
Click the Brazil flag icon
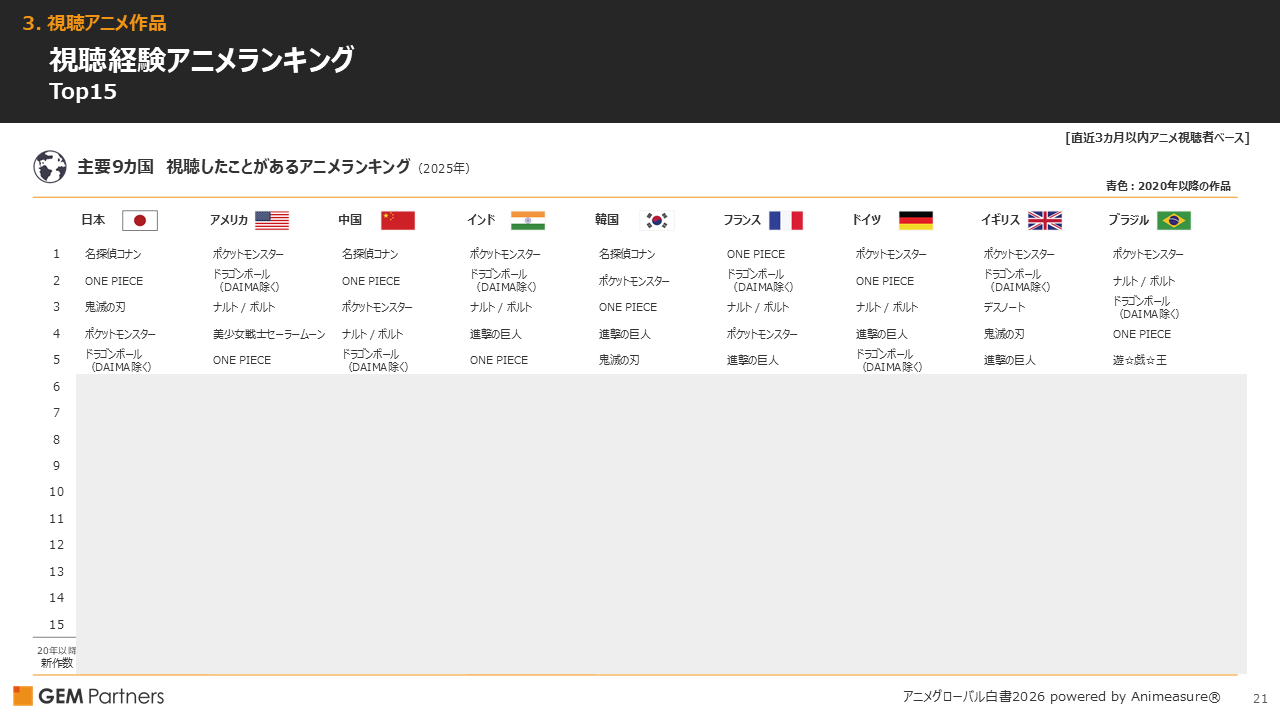pos(1173,220)
